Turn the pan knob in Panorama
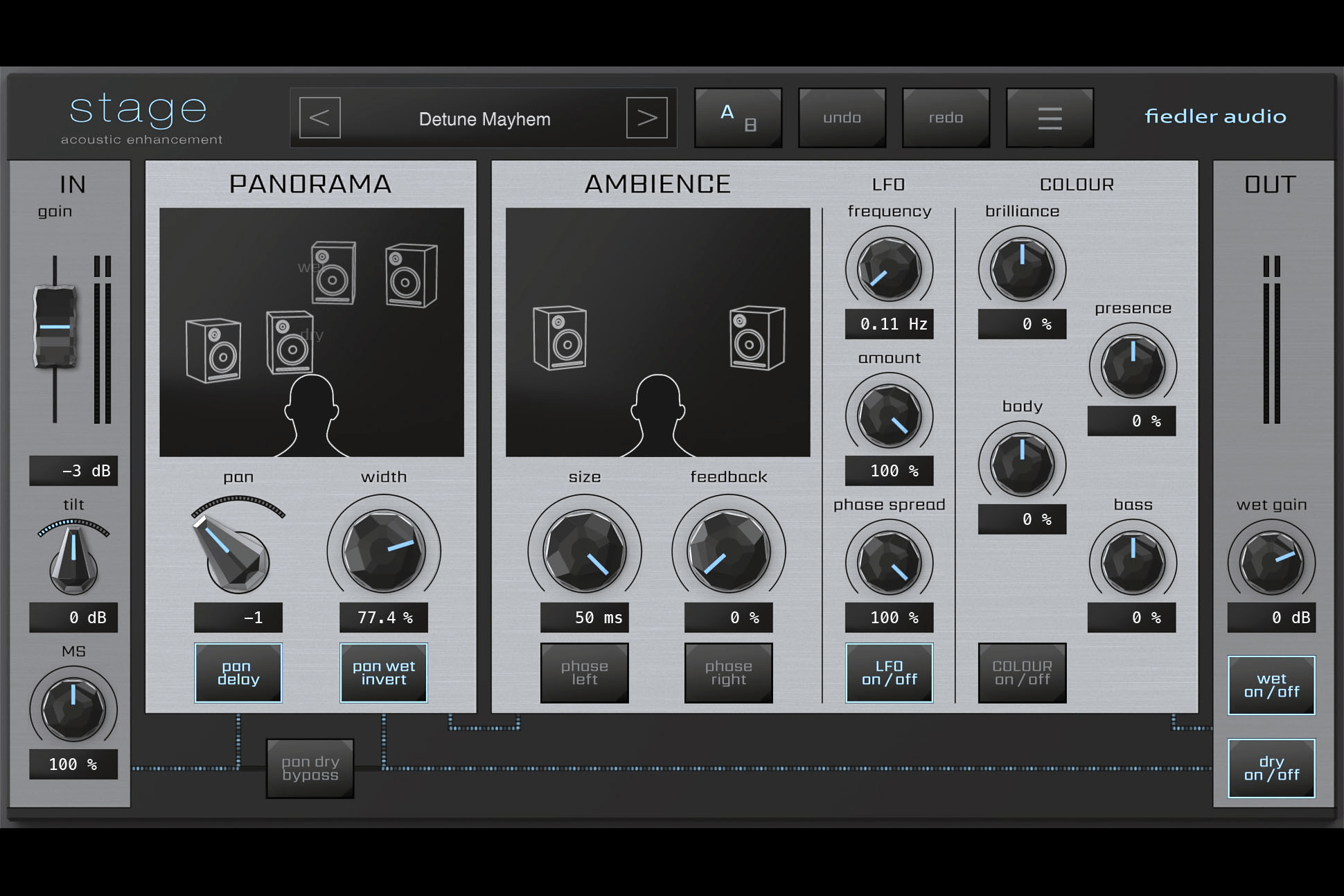The height and width of the screenshot is (896, 1344). point(238,554)
